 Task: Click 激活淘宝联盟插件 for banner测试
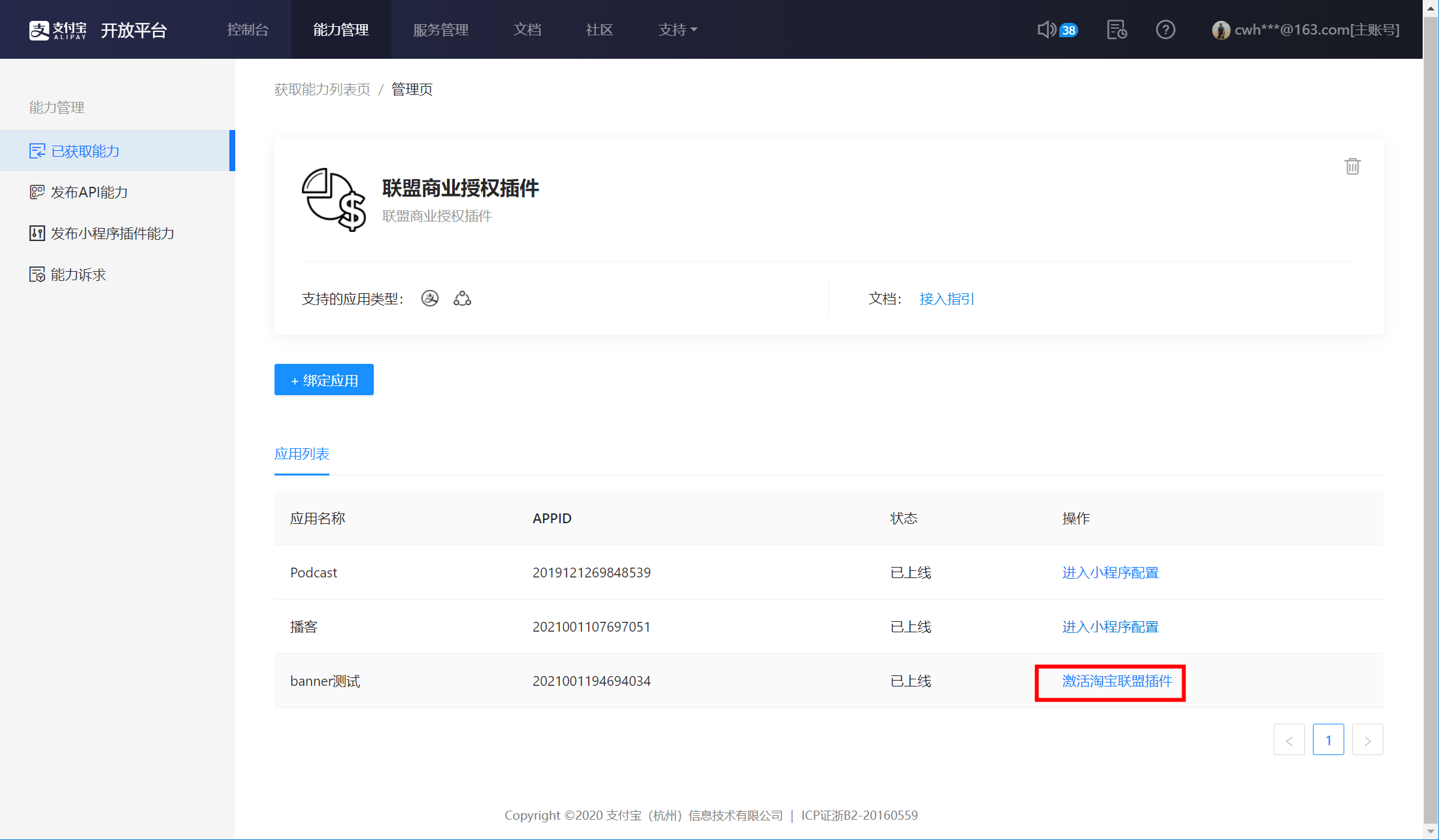pyautogui.click(x=1117, y=681)
